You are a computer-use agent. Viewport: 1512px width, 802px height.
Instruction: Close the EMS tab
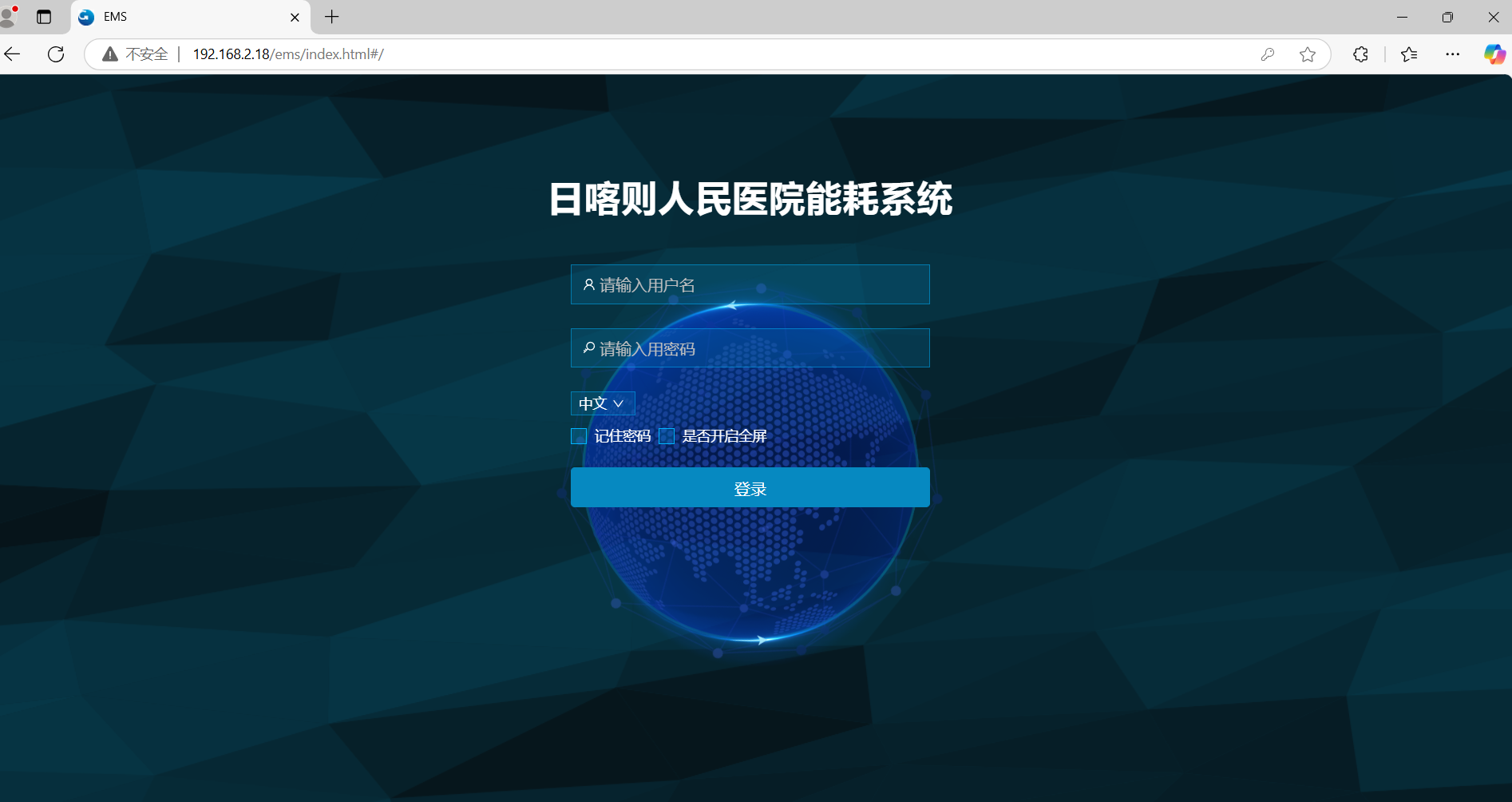295,17
